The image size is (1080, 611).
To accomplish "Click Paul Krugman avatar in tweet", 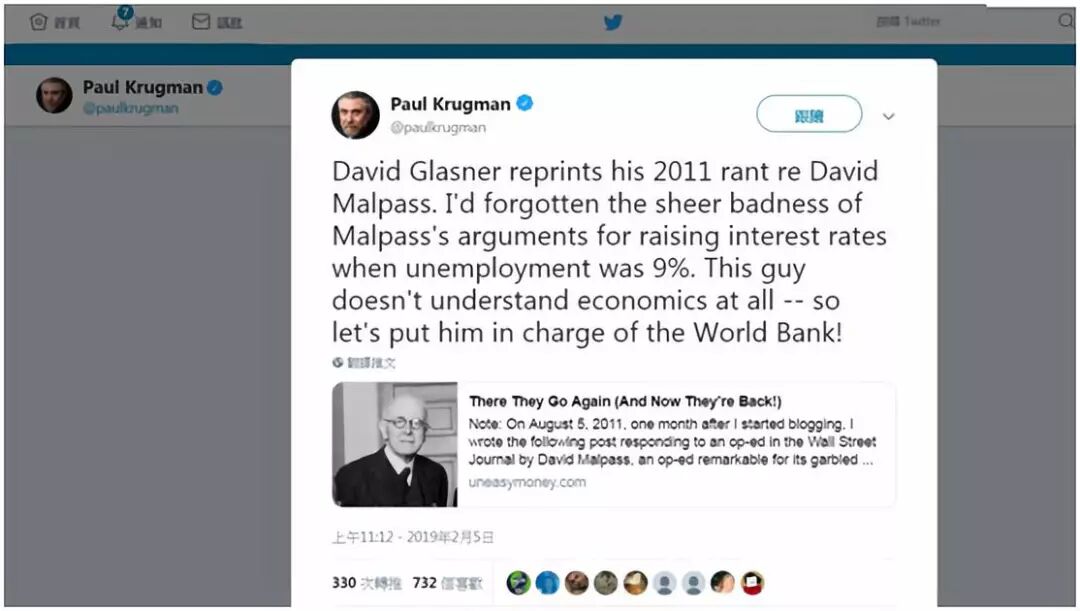I will coord(355,115).
